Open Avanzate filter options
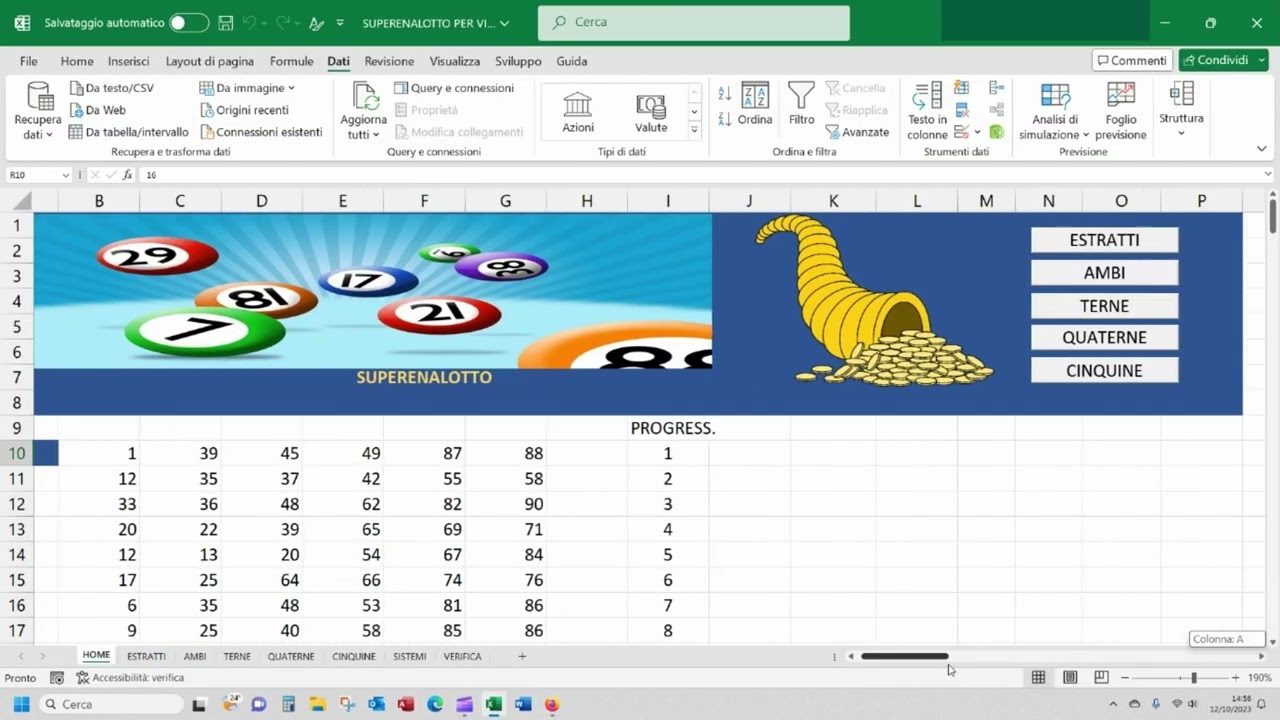Image resolution: width=1280 pixels, height=720 pixels. [x=857, y=132]
